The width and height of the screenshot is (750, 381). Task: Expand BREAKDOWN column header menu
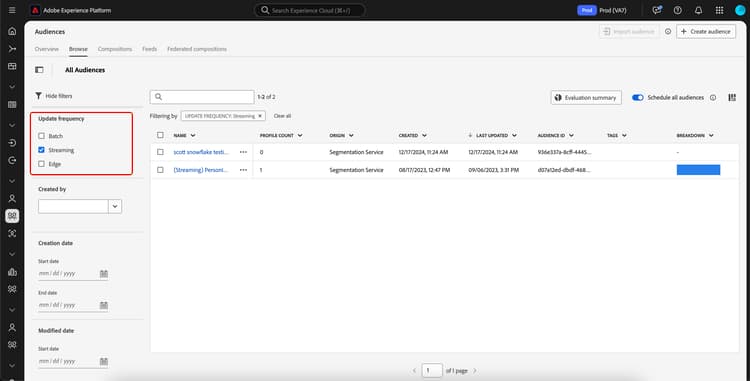711,136
